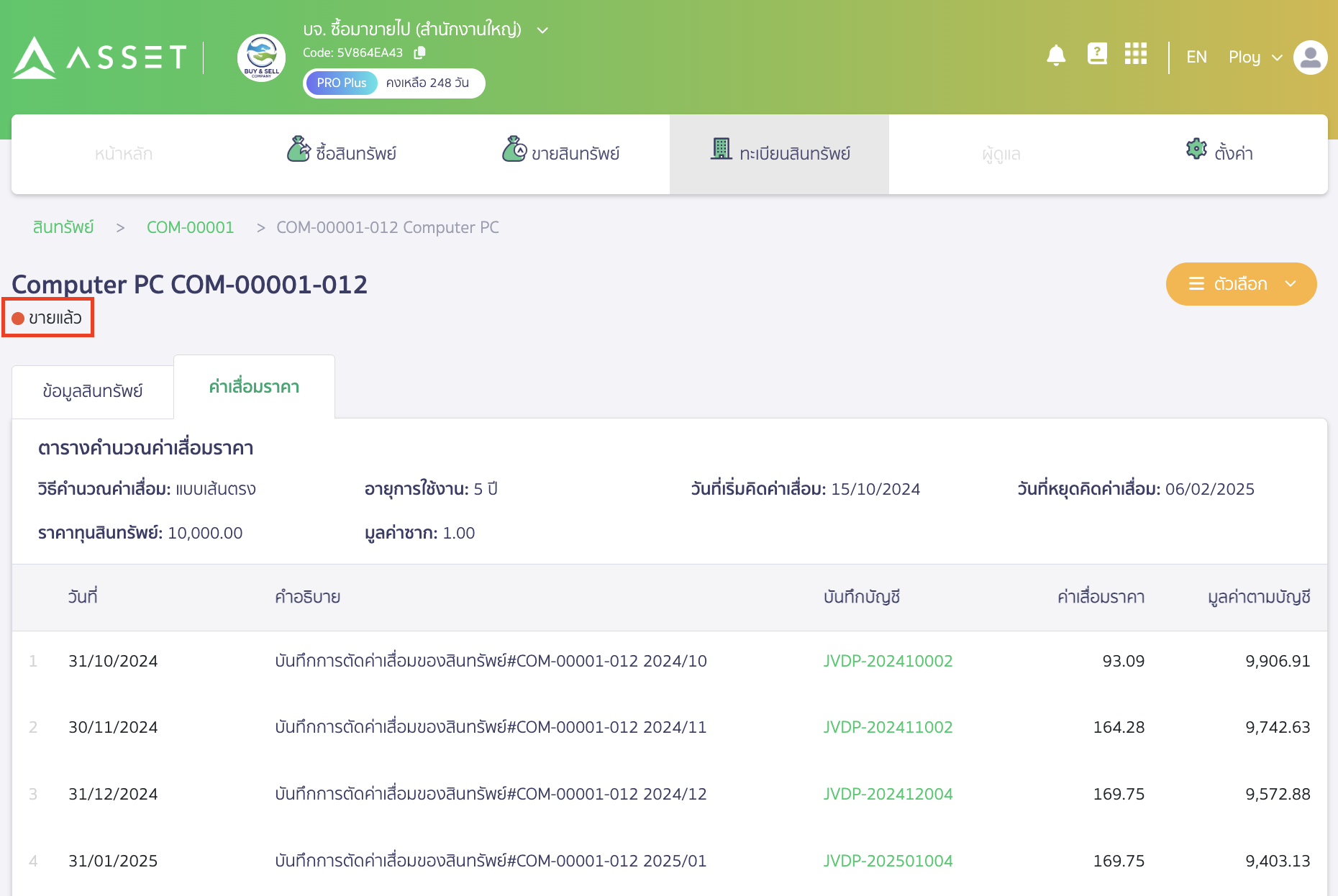The image size is (1338, 896).
Task: Click the settings gear icon
Action: point(1196,150)
